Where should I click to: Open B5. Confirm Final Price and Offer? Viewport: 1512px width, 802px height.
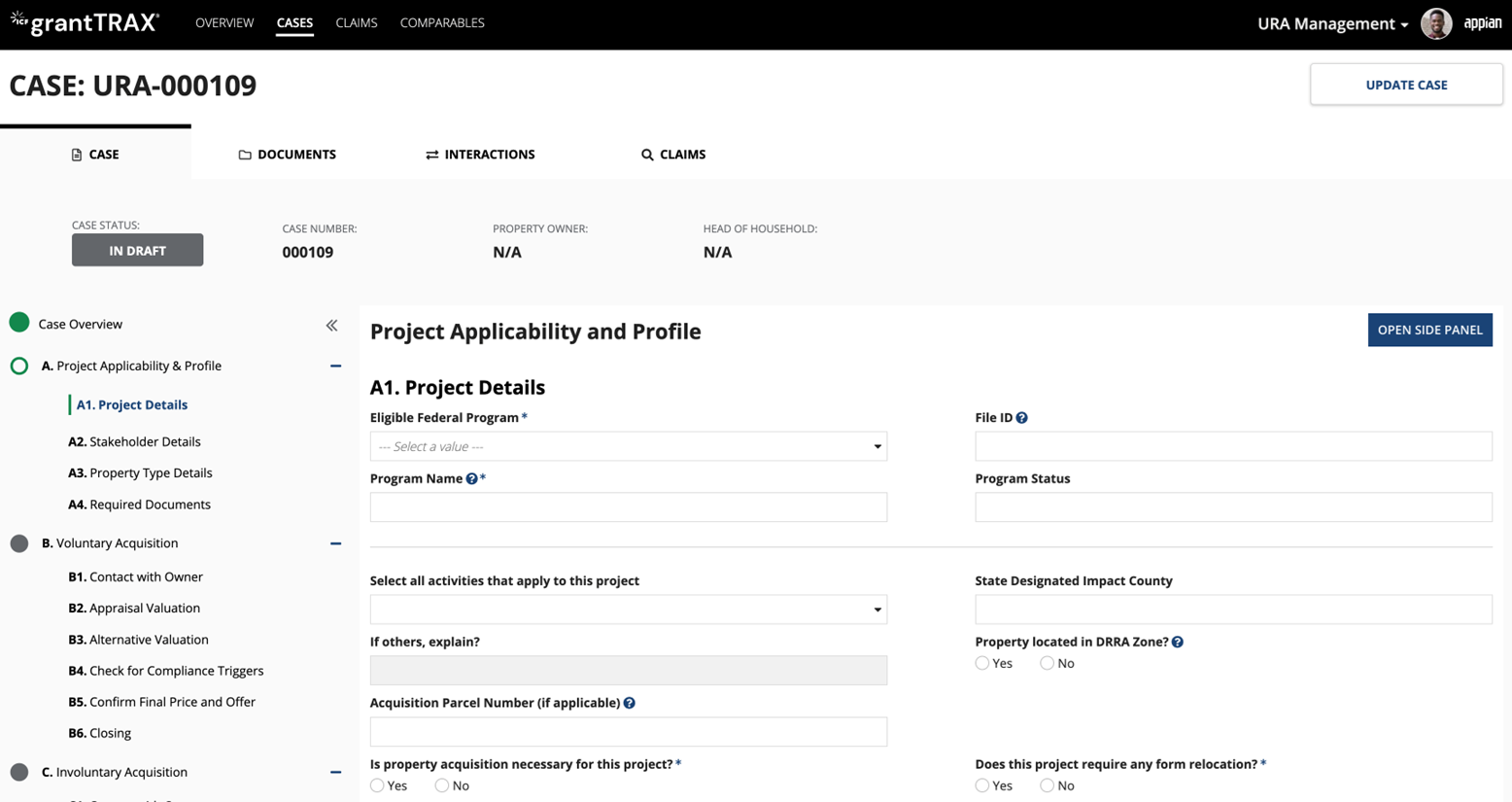(x=161, y=702)
